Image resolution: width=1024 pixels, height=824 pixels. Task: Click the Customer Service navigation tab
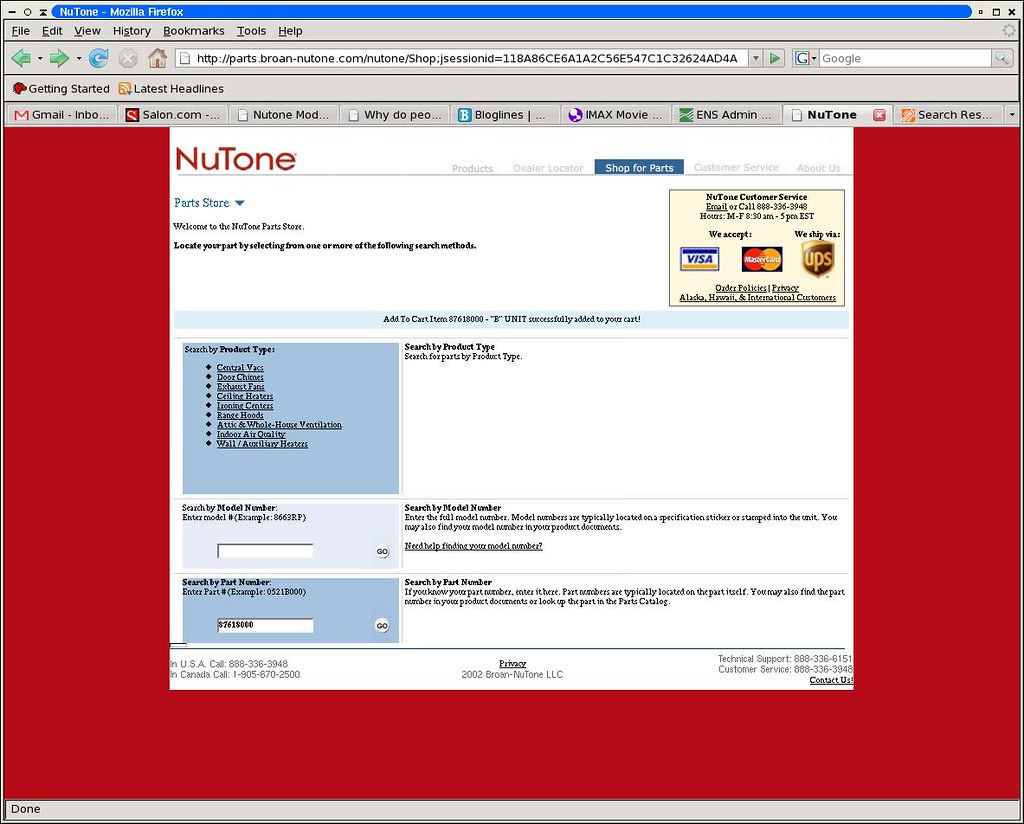(x=736, y=168)
